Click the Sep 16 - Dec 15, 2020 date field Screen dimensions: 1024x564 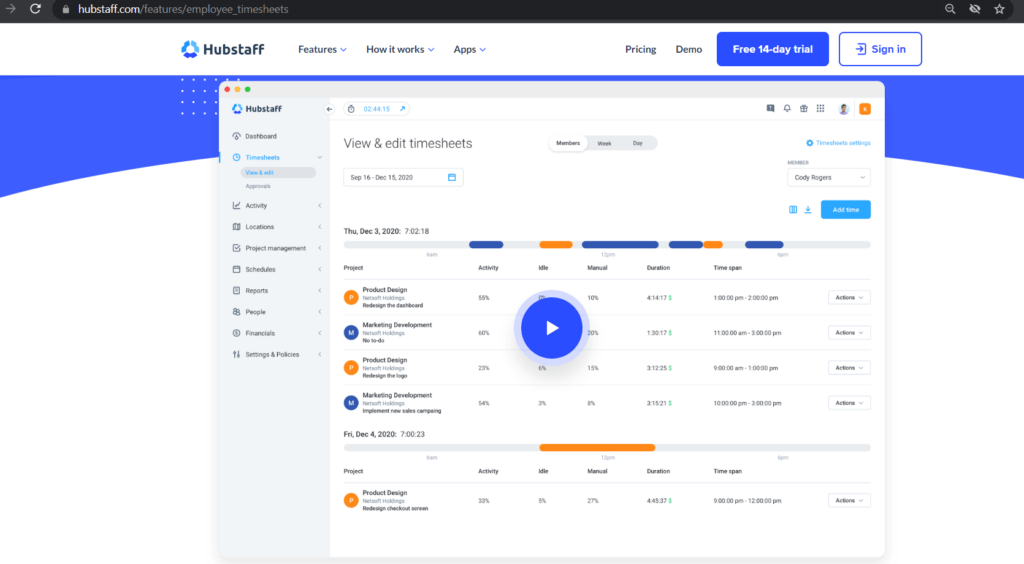(404, 178)
